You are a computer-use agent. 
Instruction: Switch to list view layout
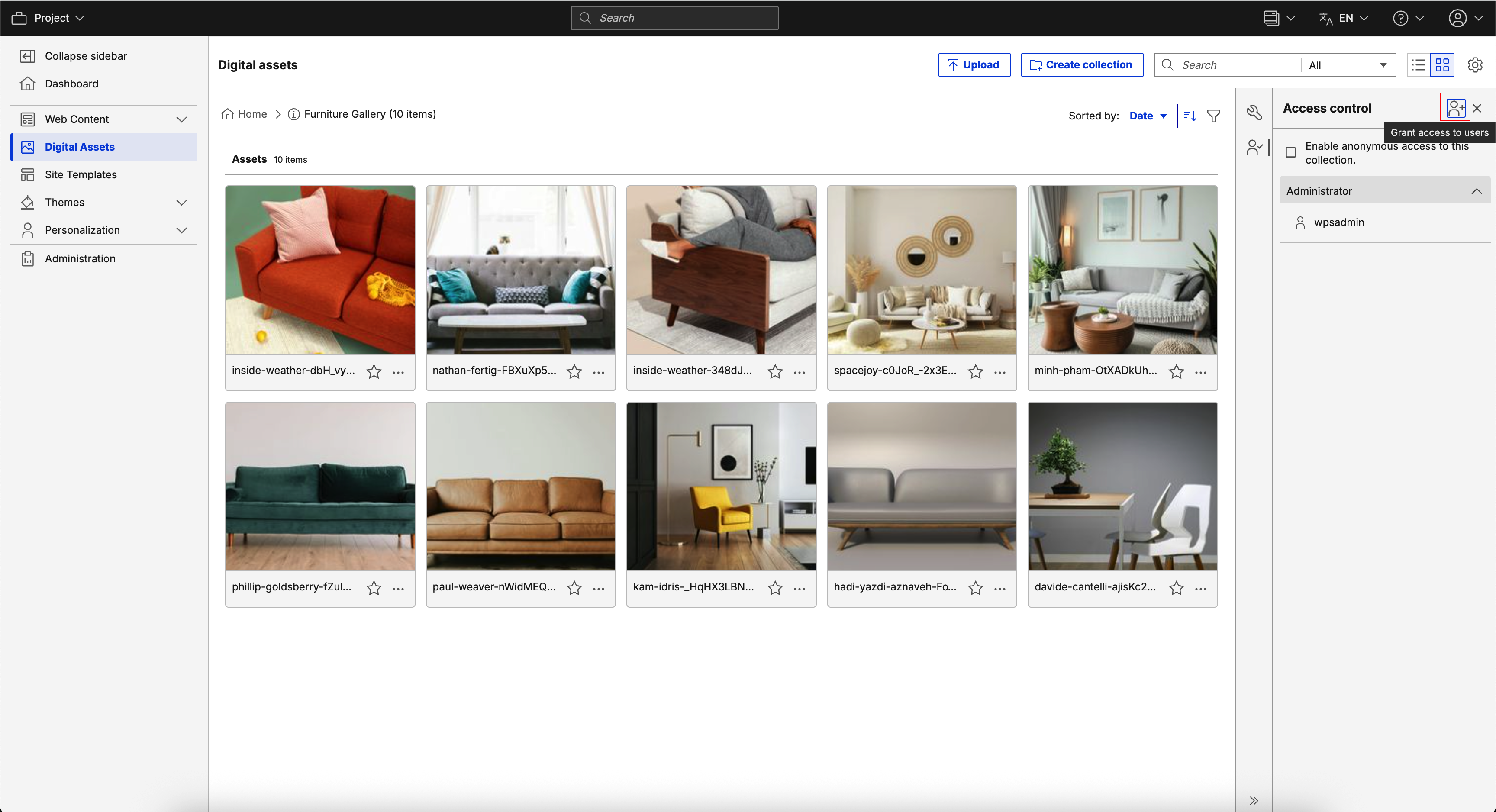pyautogui.click(x=1419, y=65)
